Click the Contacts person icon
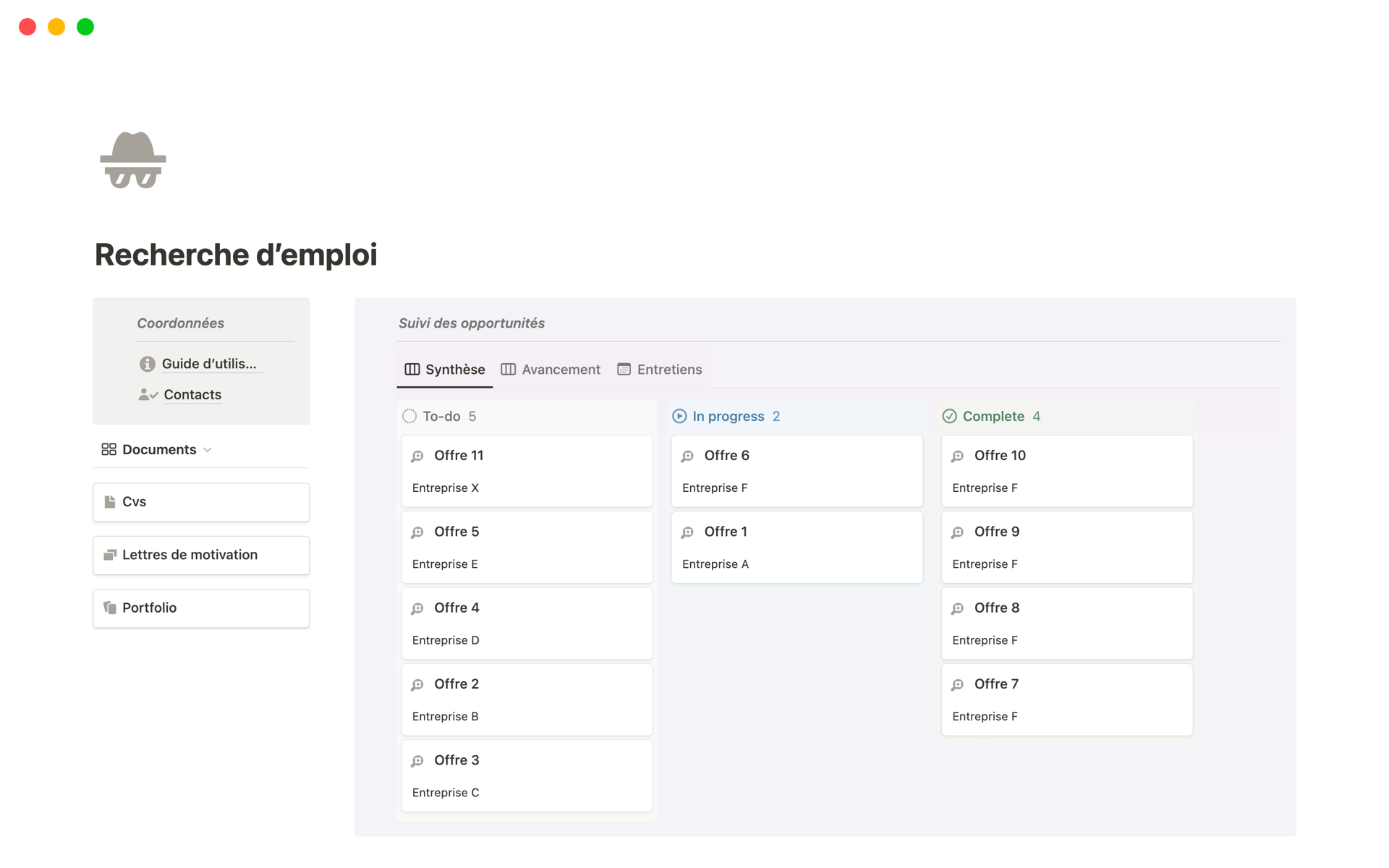The image size is (1389, 868). (x=148, y=395)
